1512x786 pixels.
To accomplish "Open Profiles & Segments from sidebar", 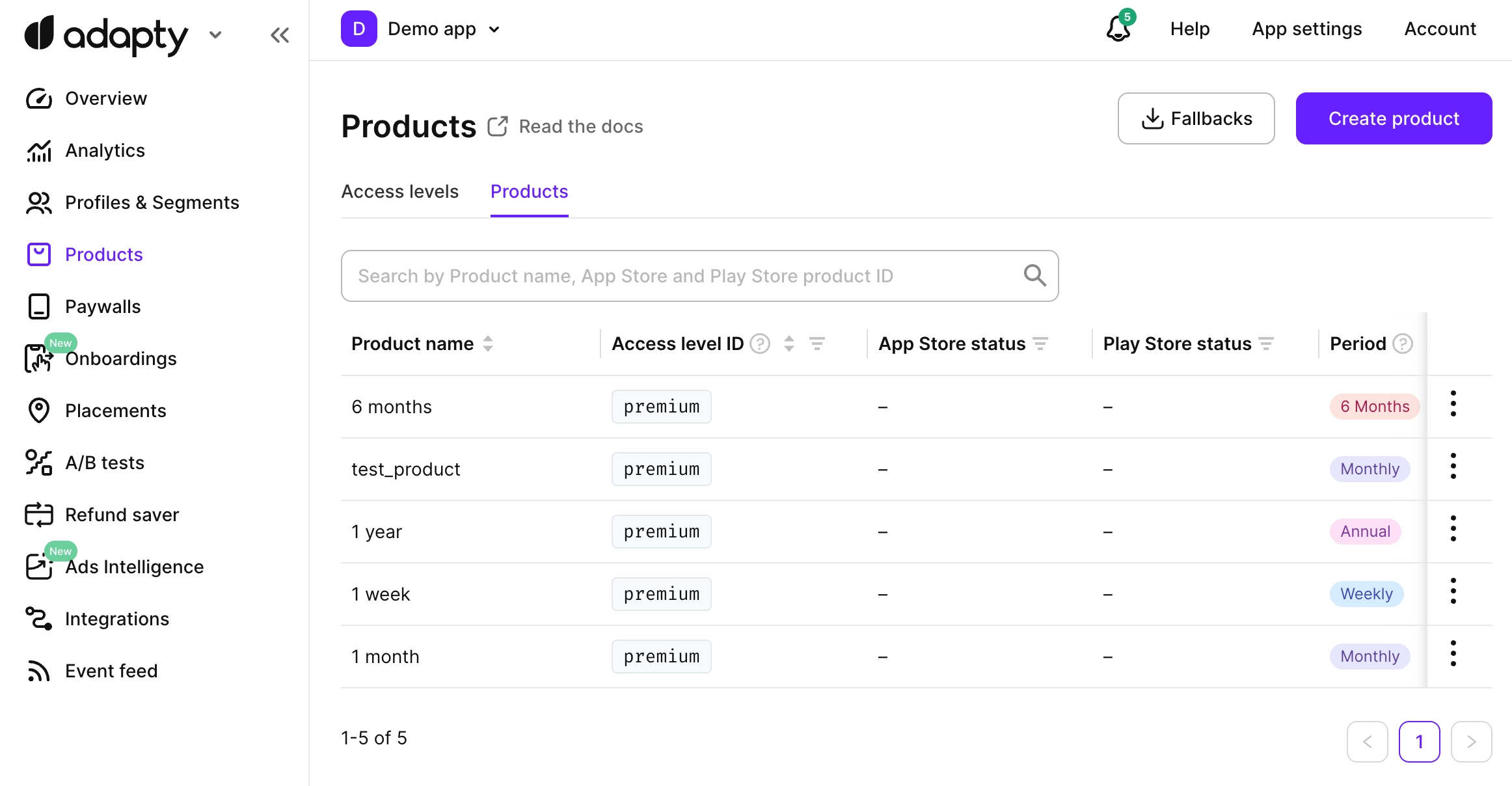I will tap(152, 202).
